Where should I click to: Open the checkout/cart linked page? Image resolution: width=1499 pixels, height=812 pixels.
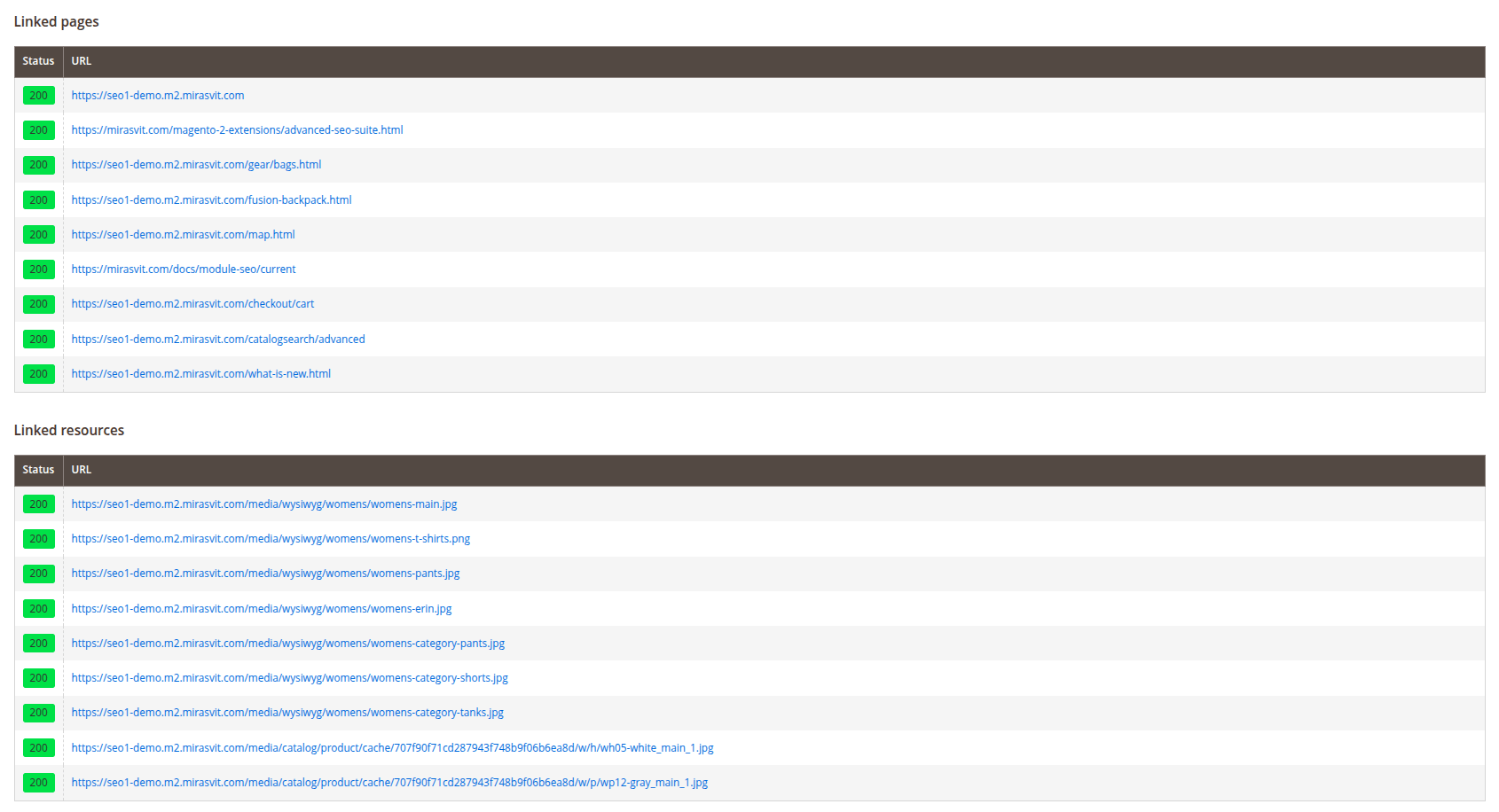click(192, 303)
